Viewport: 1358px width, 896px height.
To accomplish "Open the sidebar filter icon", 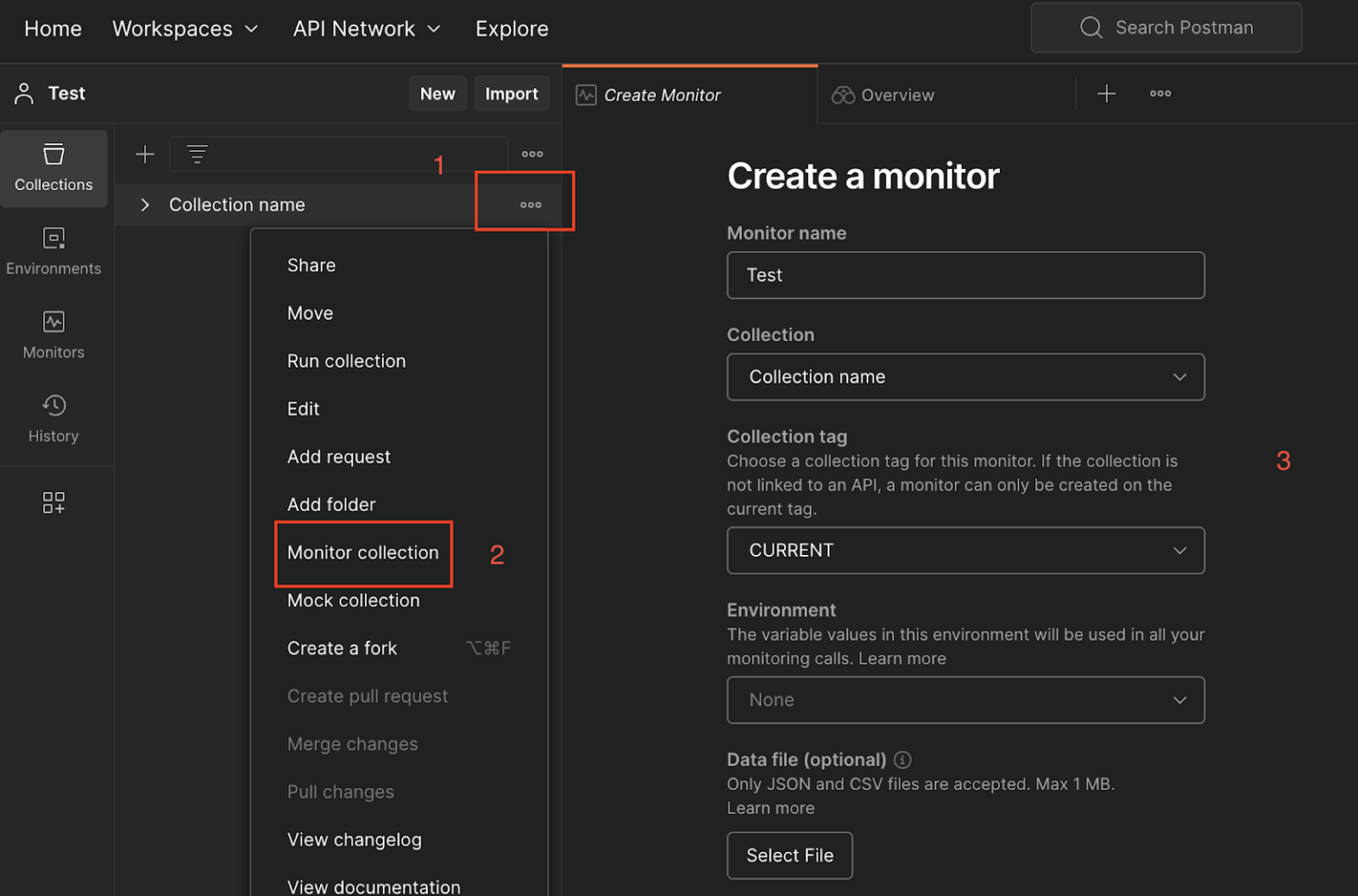I will tap(196, 154).
